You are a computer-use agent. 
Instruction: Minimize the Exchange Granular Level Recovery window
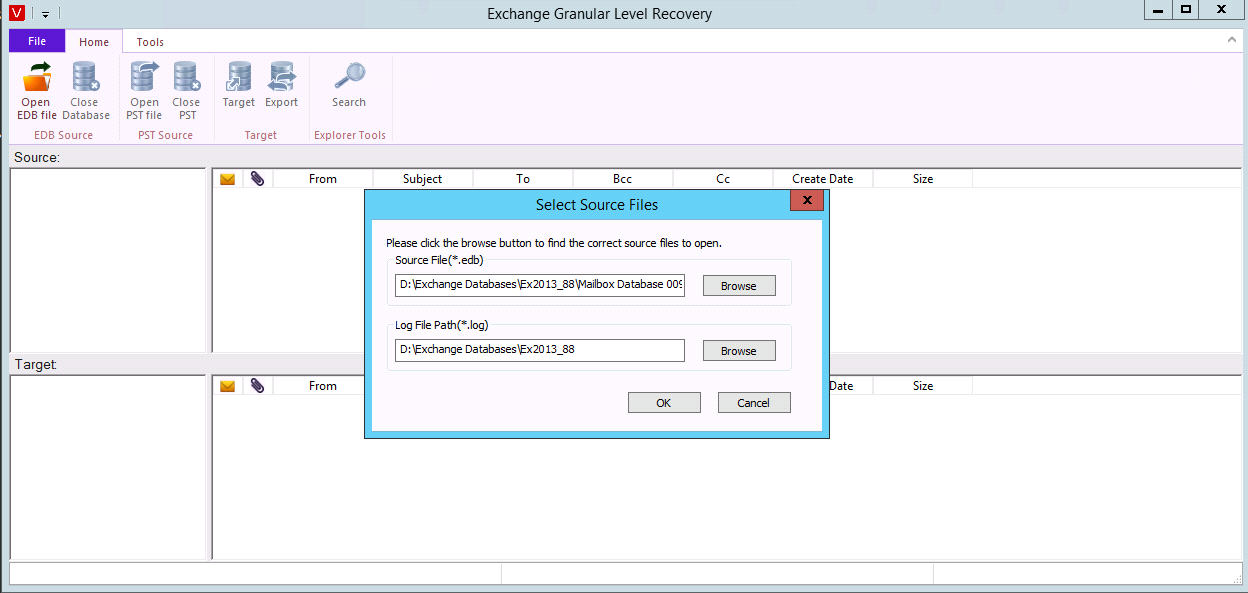[x=1157, y=10]
